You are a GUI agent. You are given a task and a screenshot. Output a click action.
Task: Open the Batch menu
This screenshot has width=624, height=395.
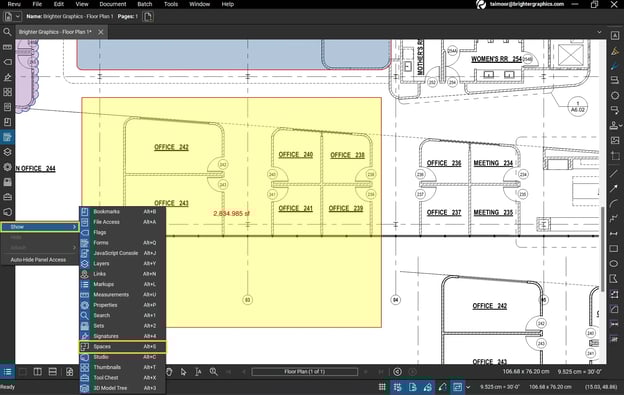point(145,4)
